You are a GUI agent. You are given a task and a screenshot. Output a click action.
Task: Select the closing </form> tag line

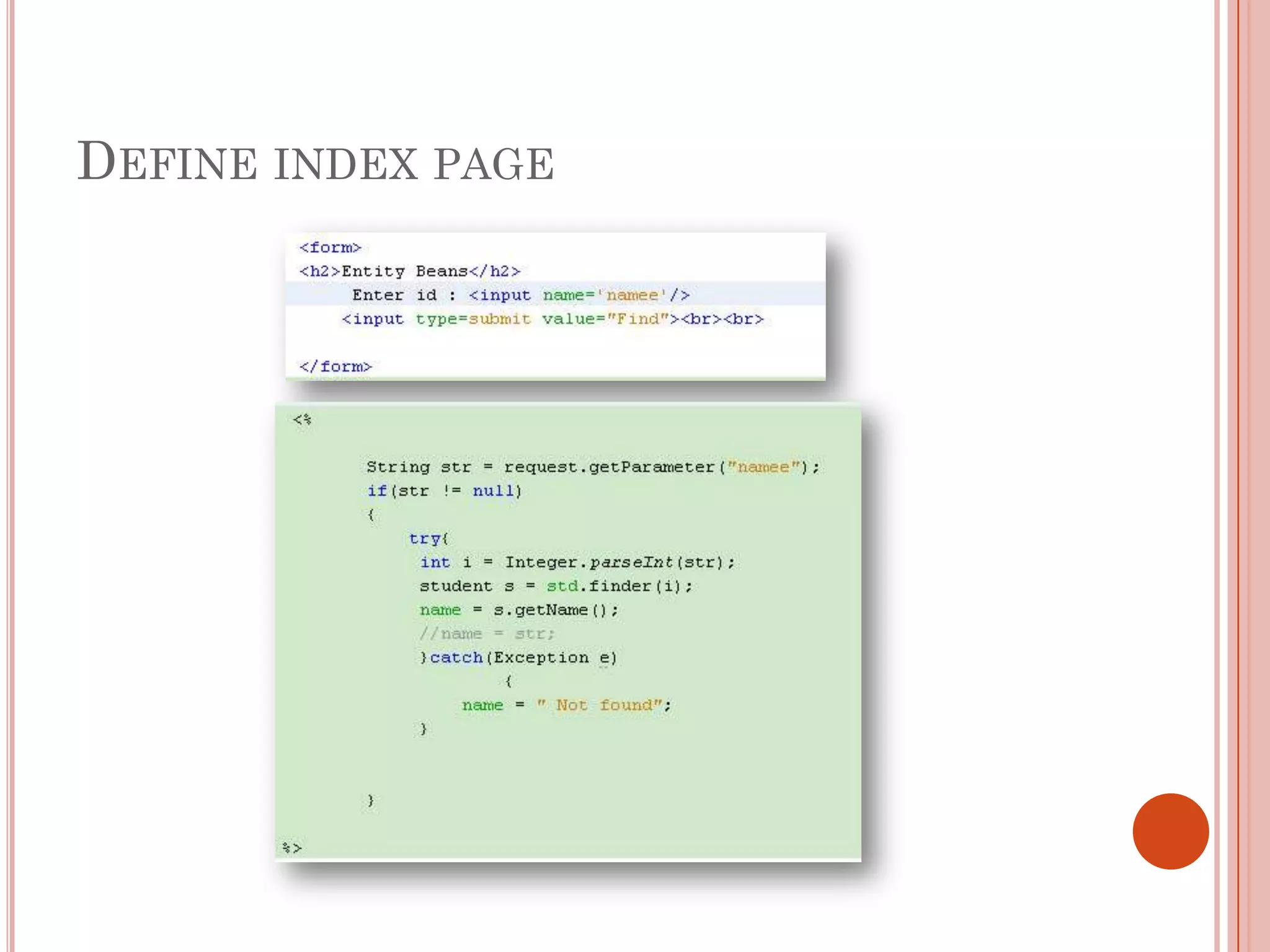pos(335,367)
